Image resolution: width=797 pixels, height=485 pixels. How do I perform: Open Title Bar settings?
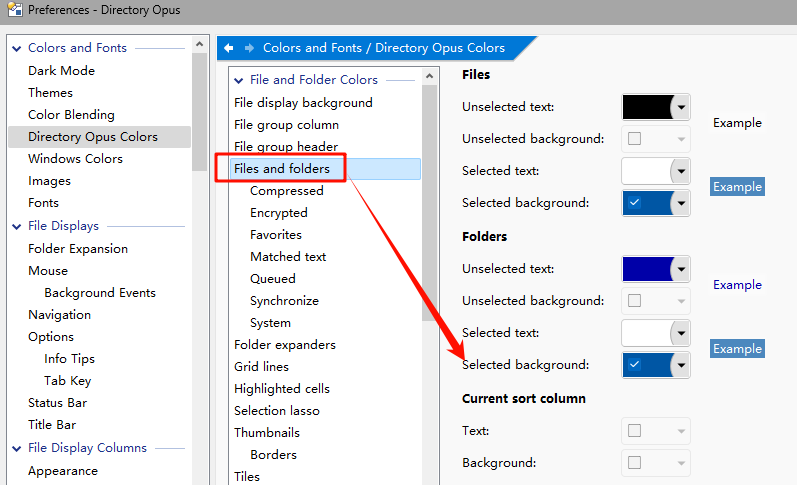click(52, 425)
